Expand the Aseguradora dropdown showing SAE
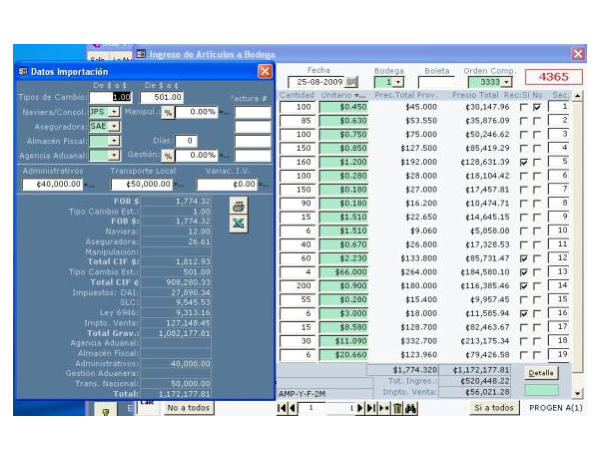Viewport: 600px width, 460px height. (113, 127)
